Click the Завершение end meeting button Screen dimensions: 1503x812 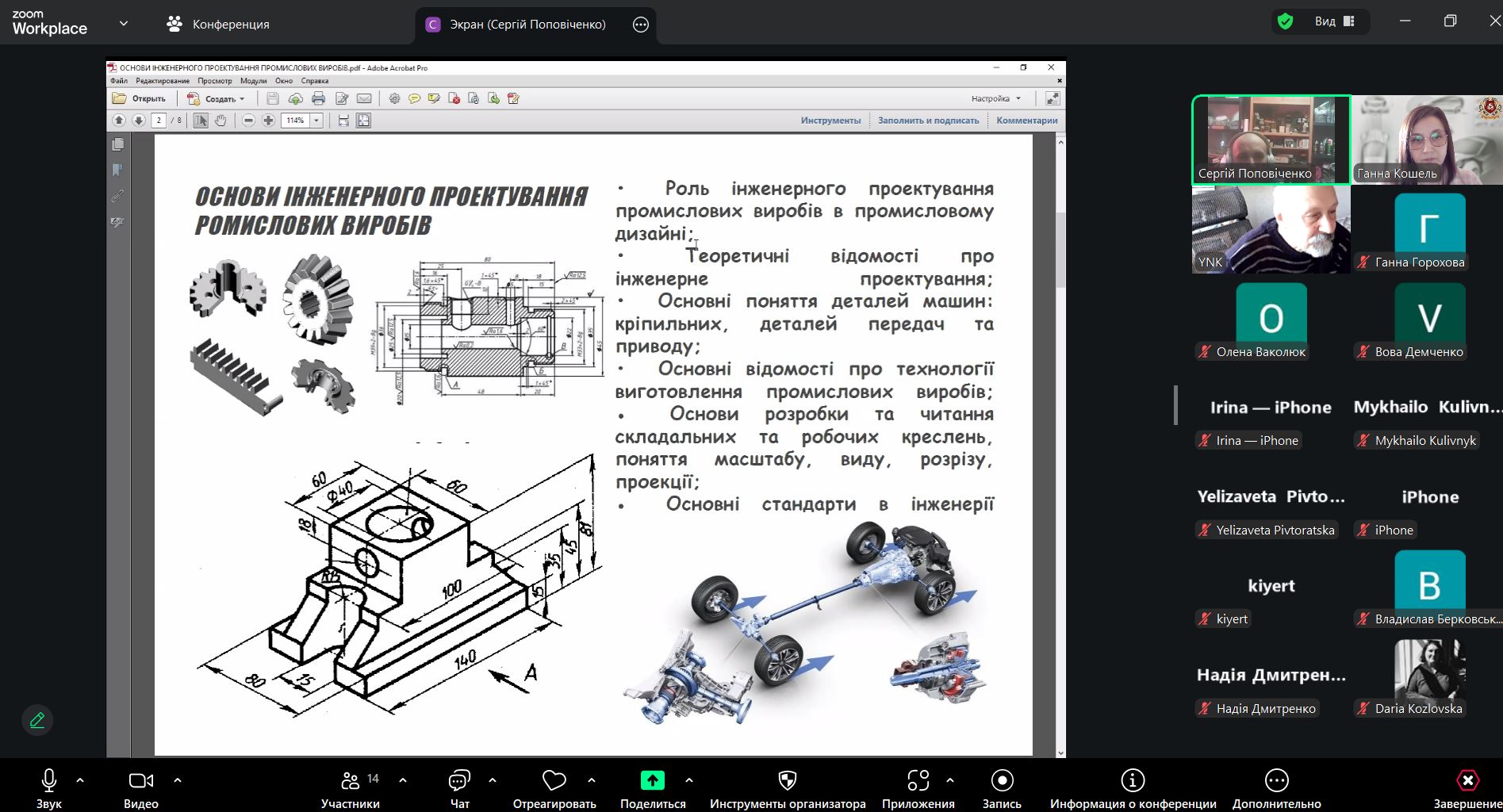[x=1467, y=781]
